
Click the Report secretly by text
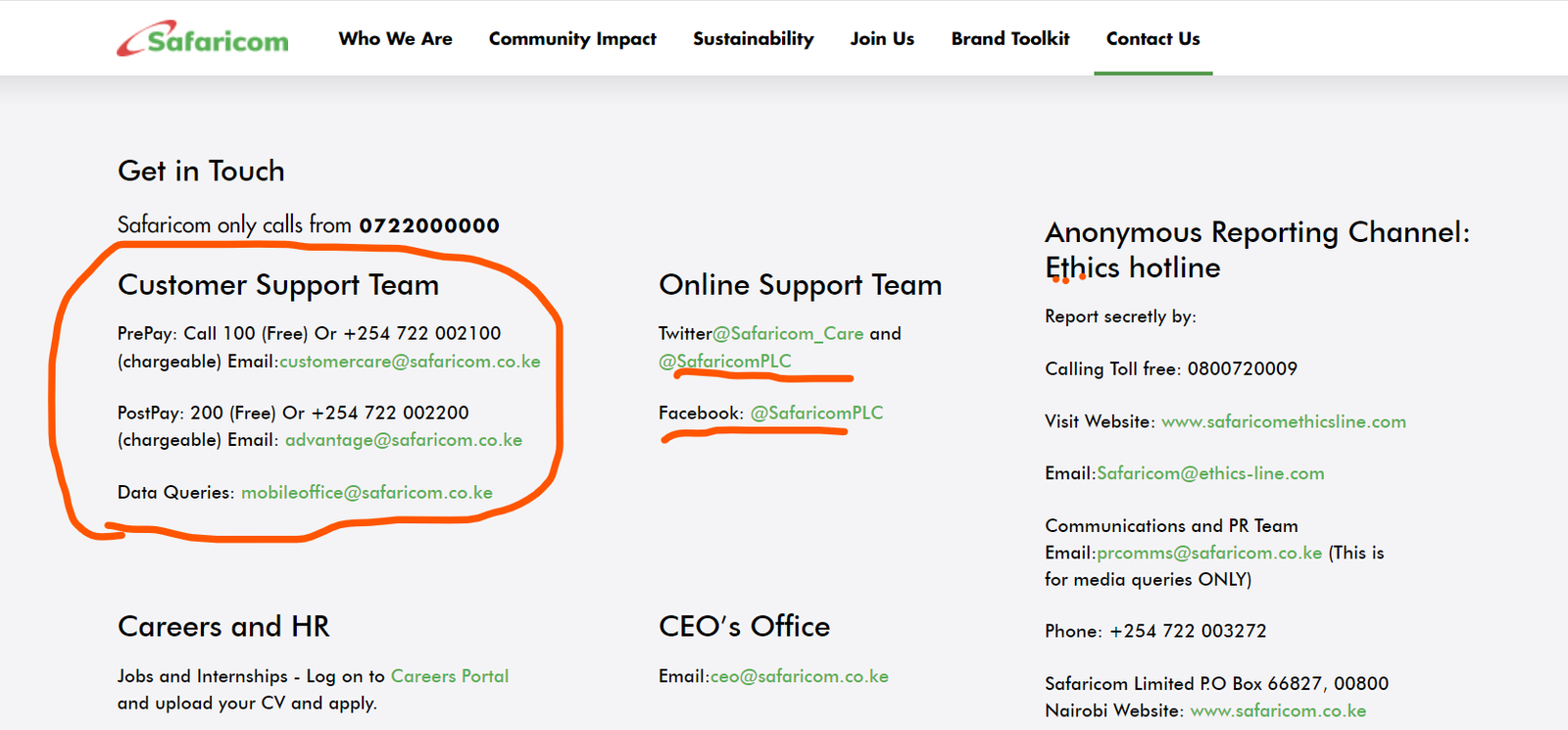[1120, 316]
